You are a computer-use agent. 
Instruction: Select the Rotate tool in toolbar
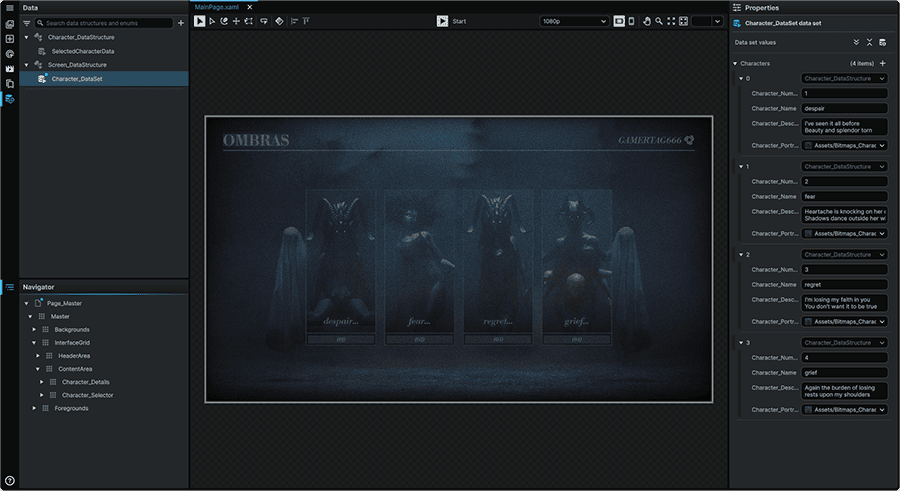coord(224,21)
